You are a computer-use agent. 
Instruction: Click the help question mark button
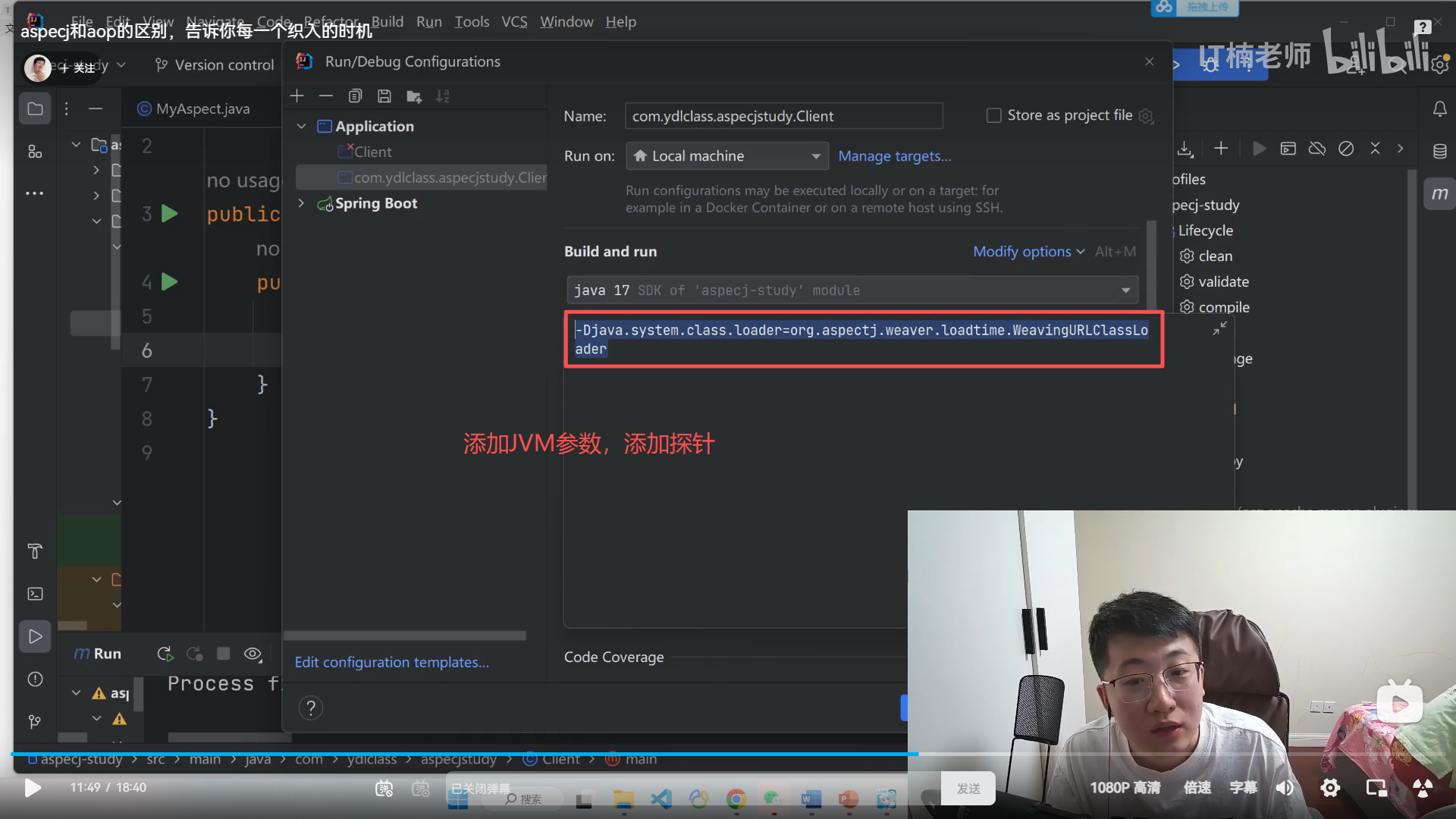[310, 708]
